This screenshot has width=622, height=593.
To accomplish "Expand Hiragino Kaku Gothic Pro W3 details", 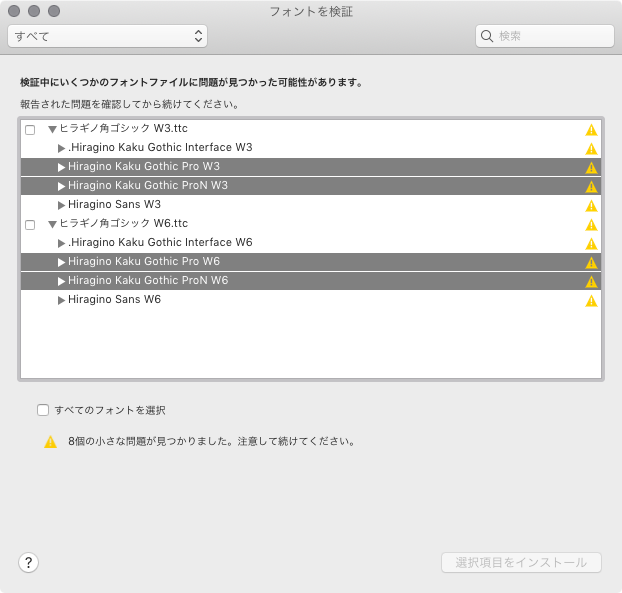I will point(61,167).
